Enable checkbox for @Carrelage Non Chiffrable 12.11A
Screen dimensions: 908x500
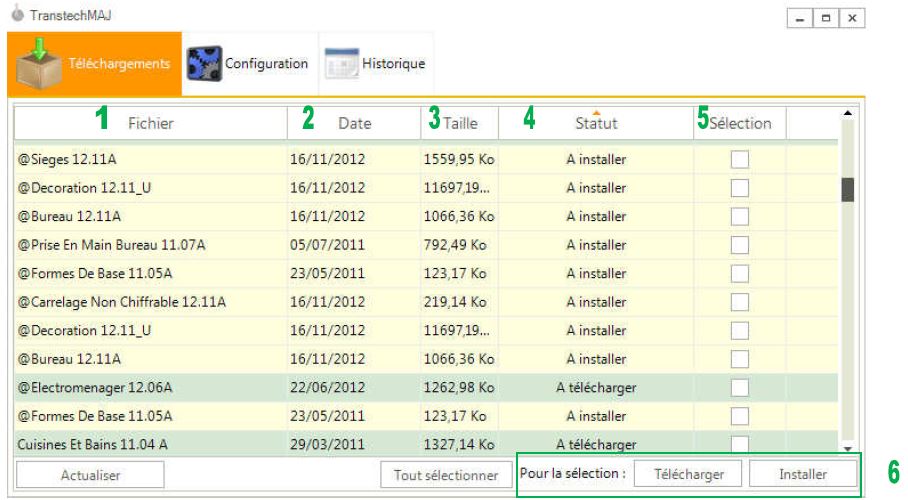coord(739,302)
